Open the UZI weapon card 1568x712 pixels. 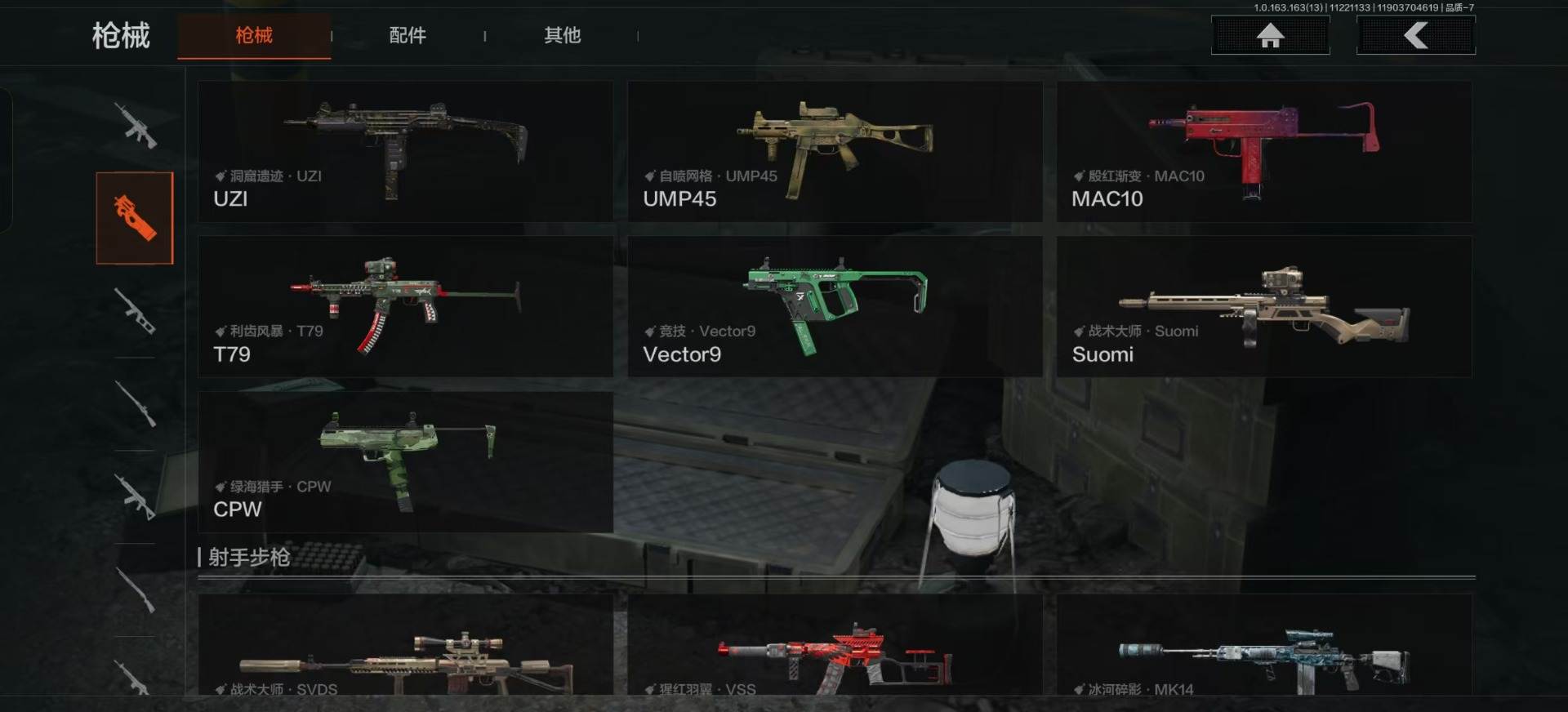tap(405, 151)
